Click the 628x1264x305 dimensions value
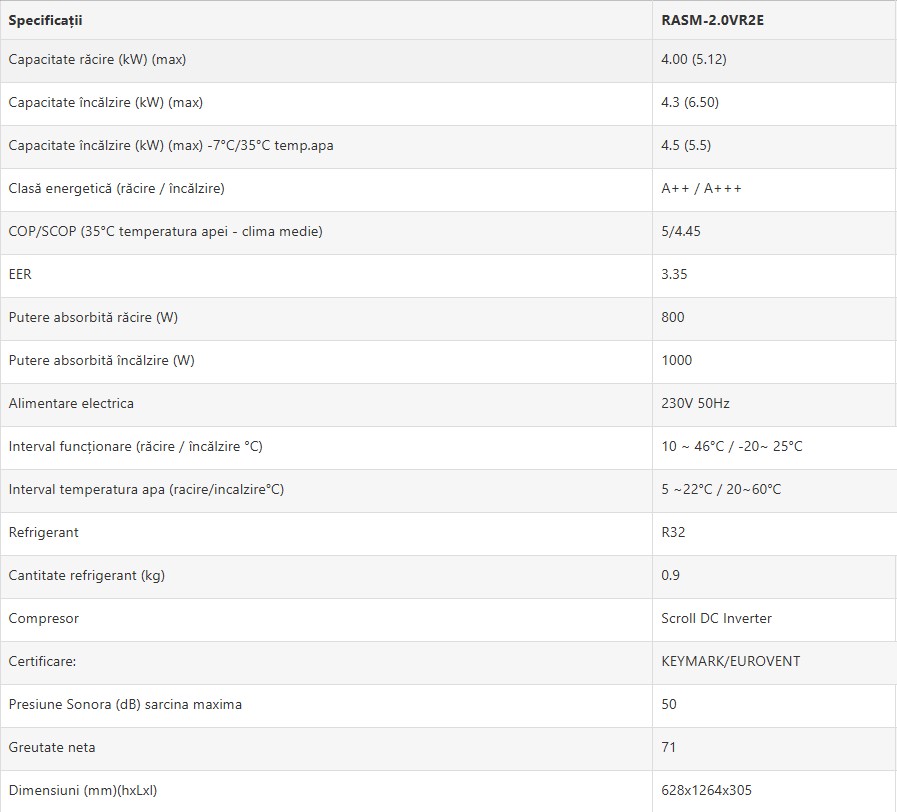The width and height of the screenshot is (897, 812). pos(706,790)
